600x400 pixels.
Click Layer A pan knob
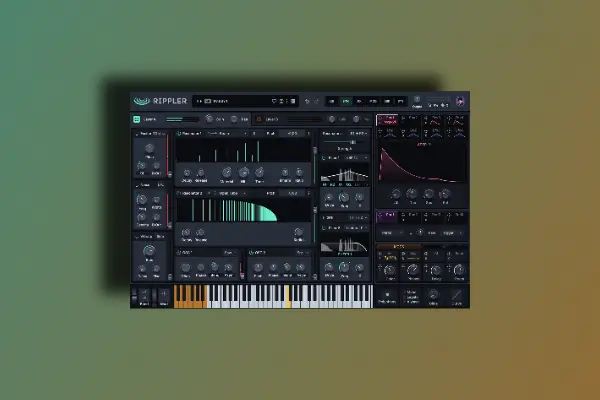(x=234, y=119)
